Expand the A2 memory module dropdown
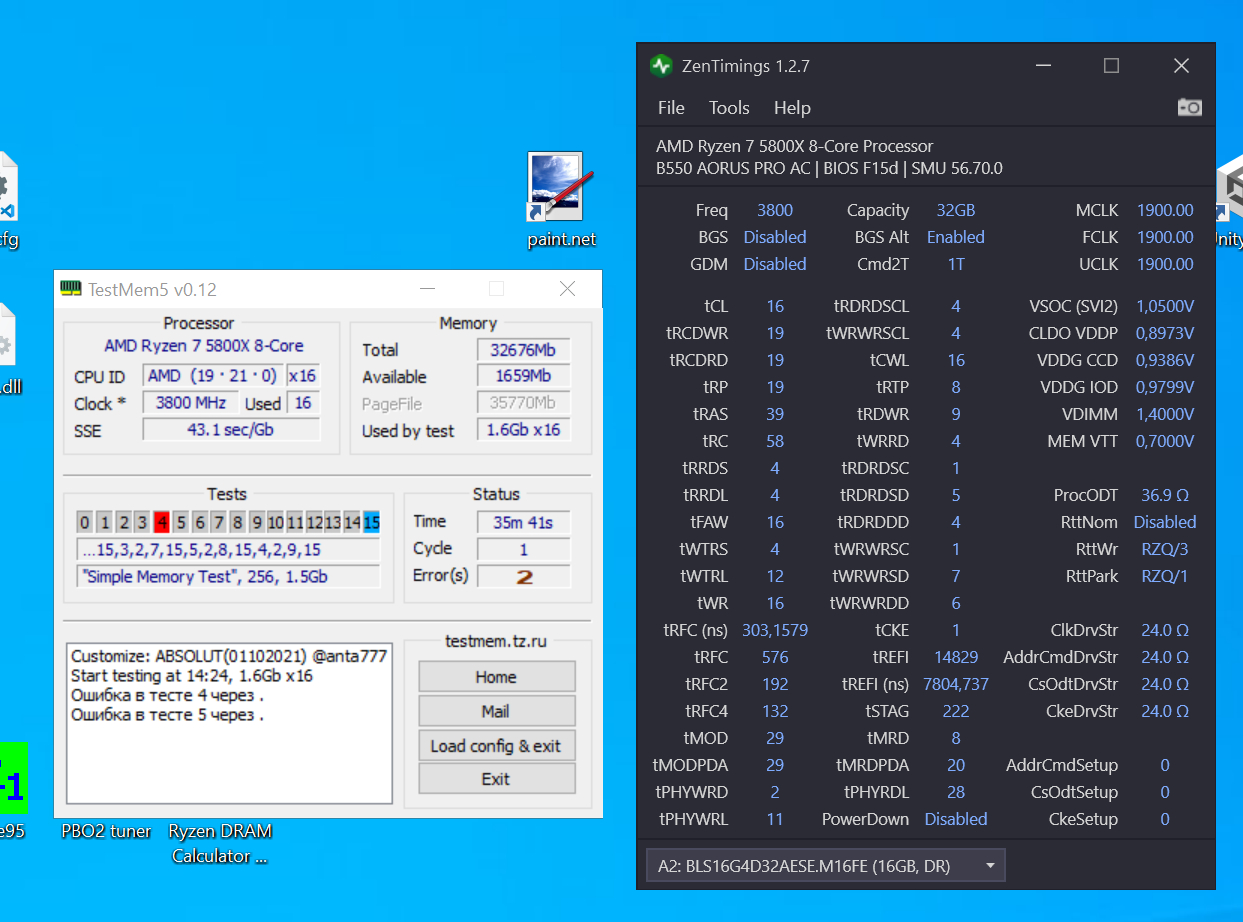The width and height of the screenshot is (1243, 922). pos(825,865)
